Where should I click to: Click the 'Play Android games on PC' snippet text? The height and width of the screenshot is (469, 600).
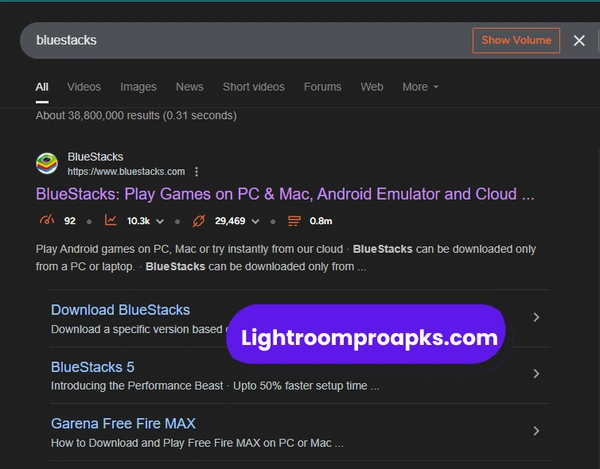pyautogui.click(x=285, y=257)
